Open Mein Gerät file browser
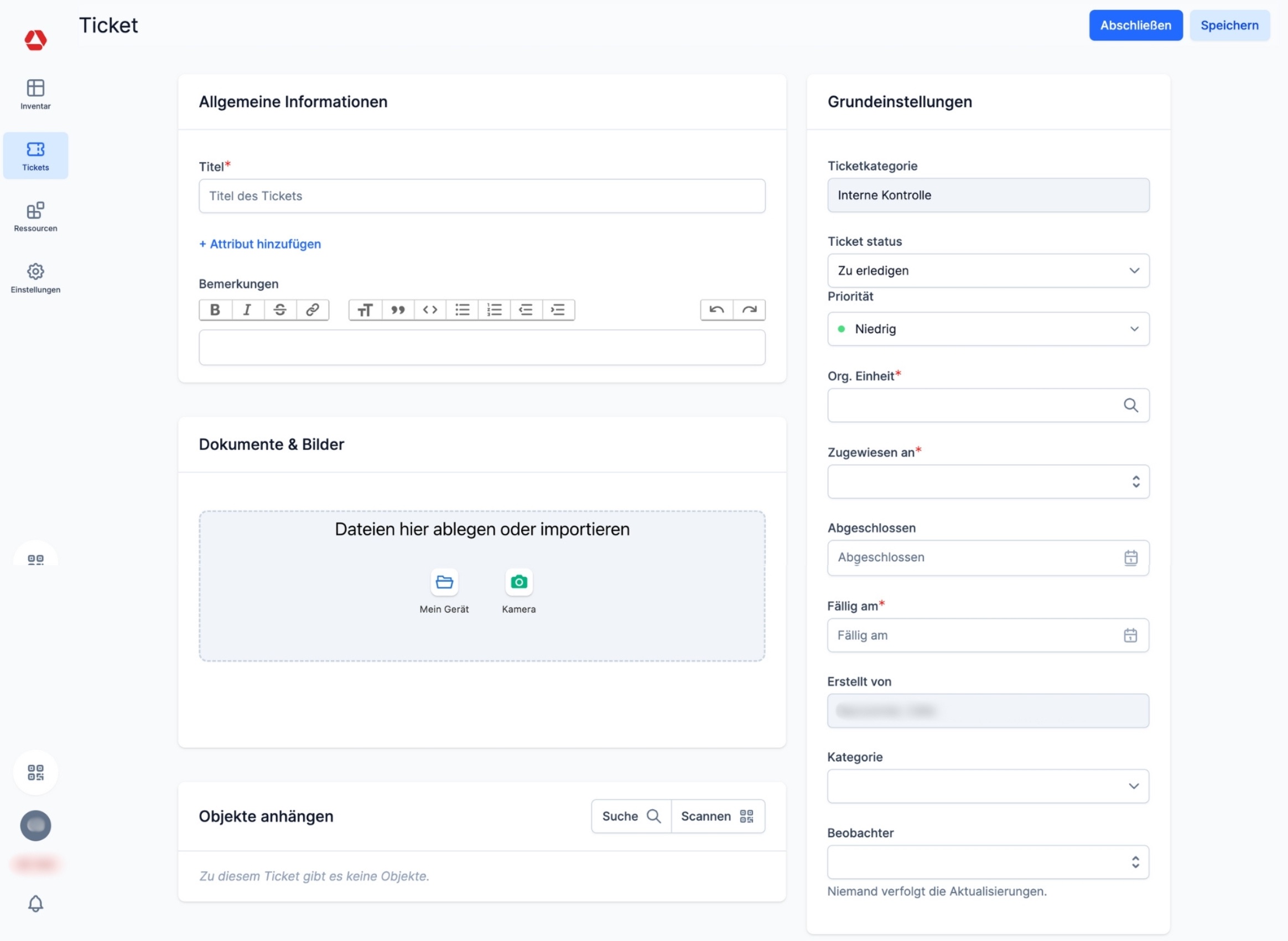 coord(444,582)
